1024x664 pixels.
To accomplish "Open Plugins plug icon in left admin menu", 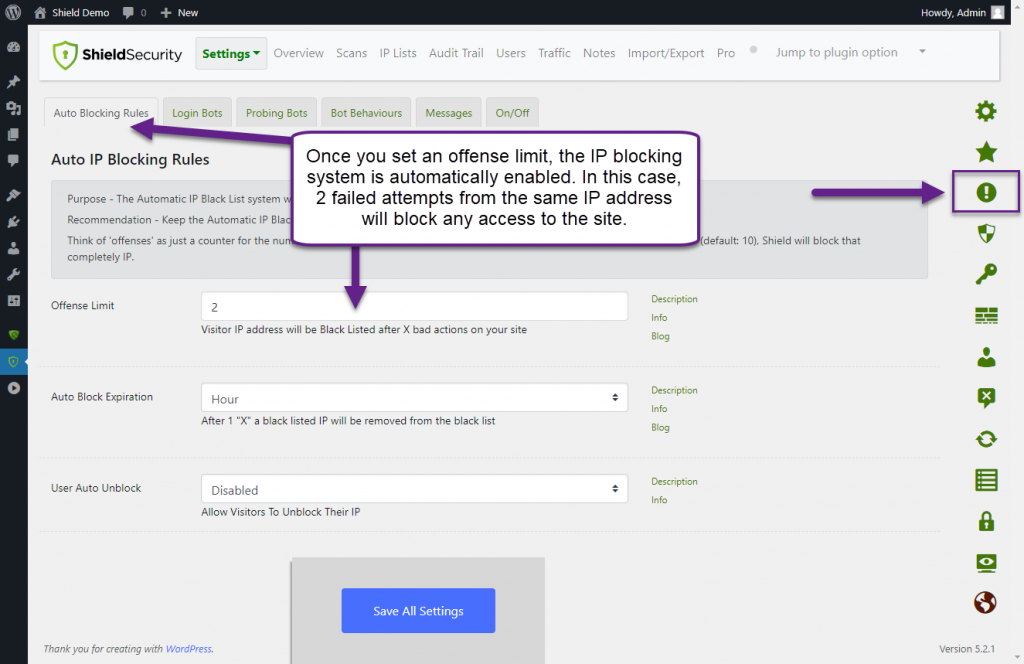I will click(14, 222).
